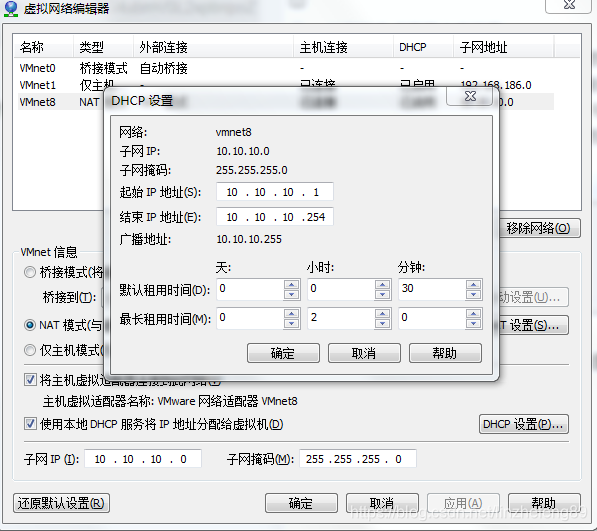Click 主机连接 column header
This screenshot has width=597, height=531.
click(343, 47)
